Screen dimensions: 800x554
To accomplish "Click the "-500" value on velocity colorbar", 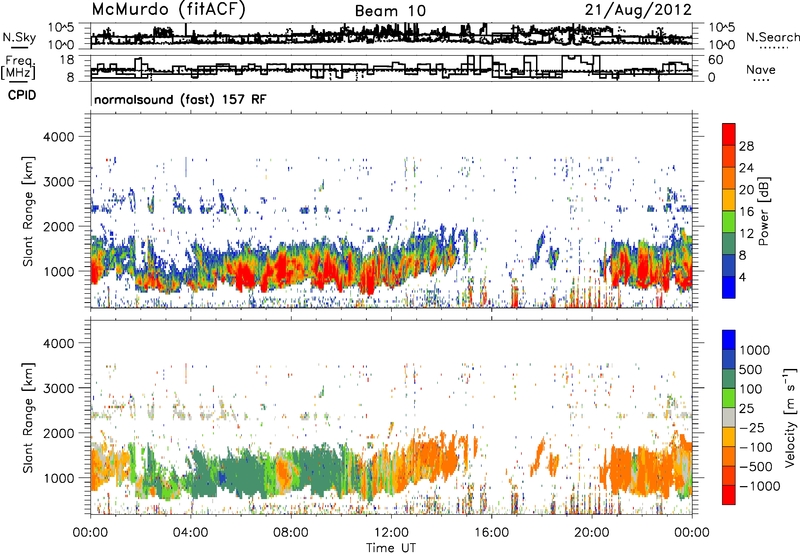I will pyautogui.click(x=756, y=466).
